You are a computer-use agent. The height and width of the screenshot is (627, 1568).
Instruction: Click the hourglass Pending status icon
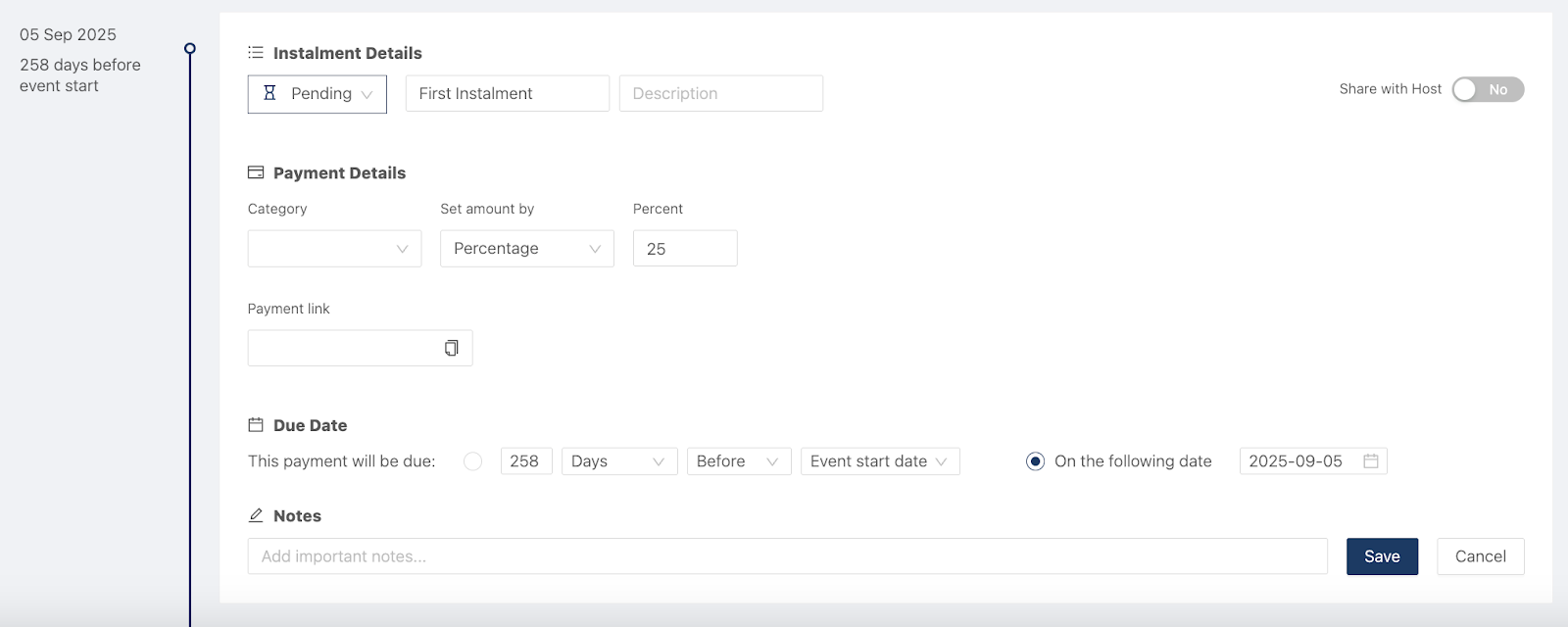tap(270, 93)
